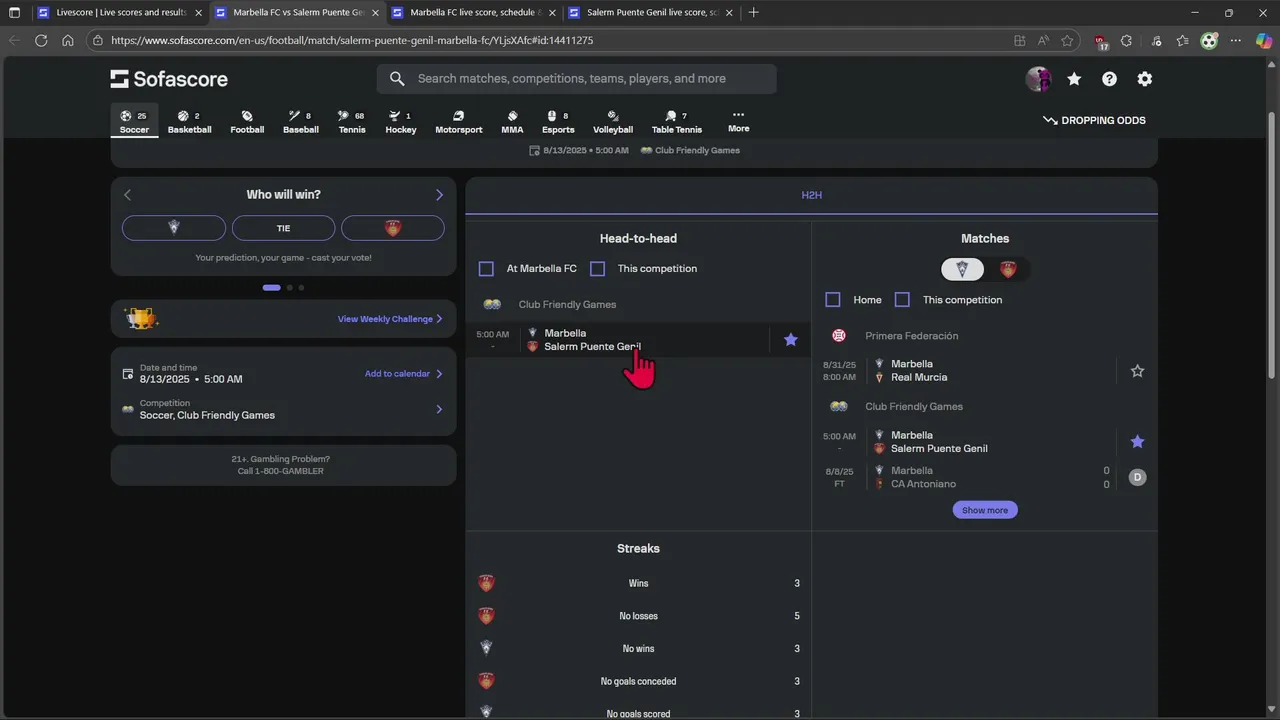Open a new browser tab
This screenshot has width=1280, height=720.
click(753, 13)
